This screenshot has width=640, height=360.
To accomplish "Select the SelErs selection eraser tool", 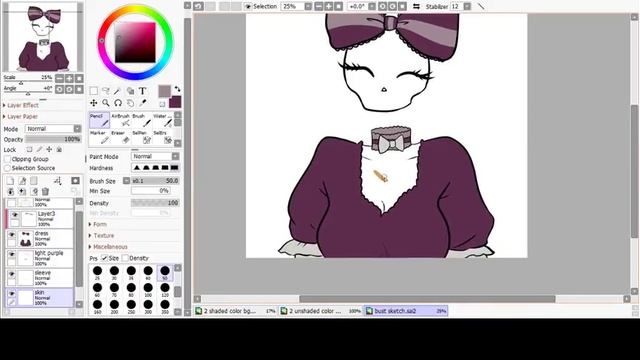I will tap(163, 137).
